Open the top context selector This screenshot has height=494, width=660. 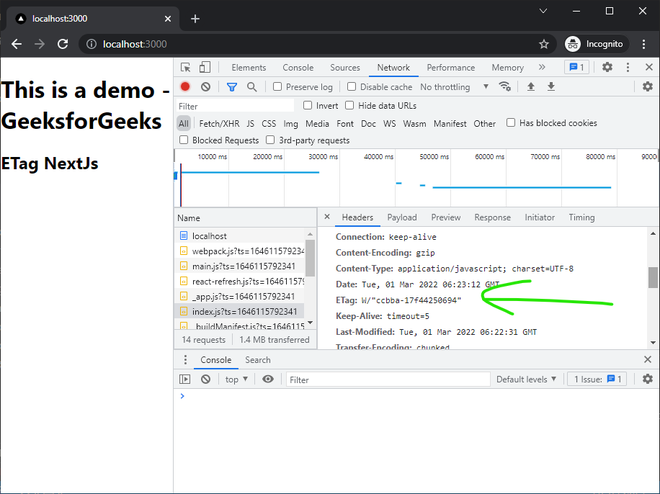[x=236, y=379]
